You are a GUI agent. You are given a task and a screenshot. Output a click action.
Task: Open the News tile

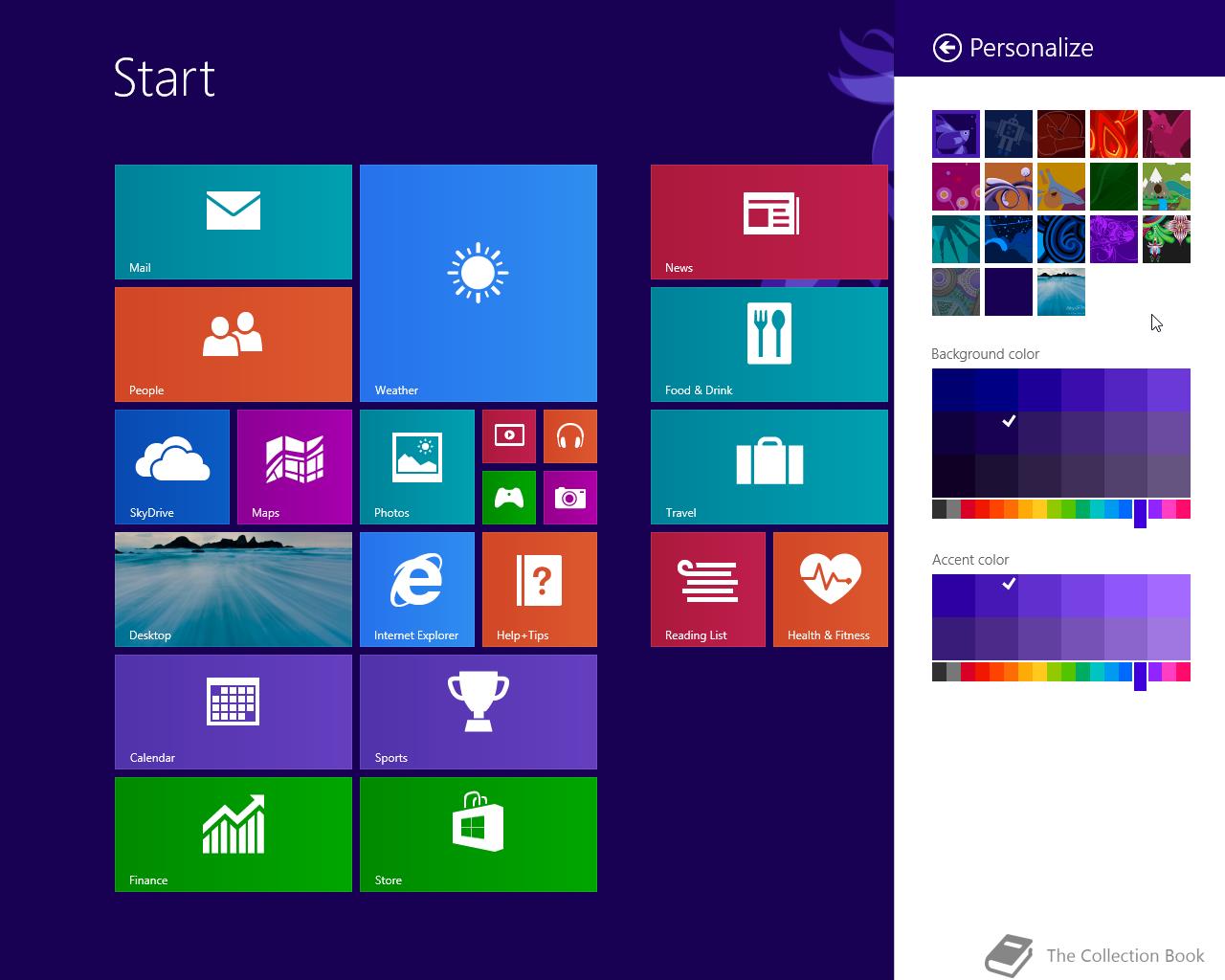pyautogui.click(x=769, y=222)
